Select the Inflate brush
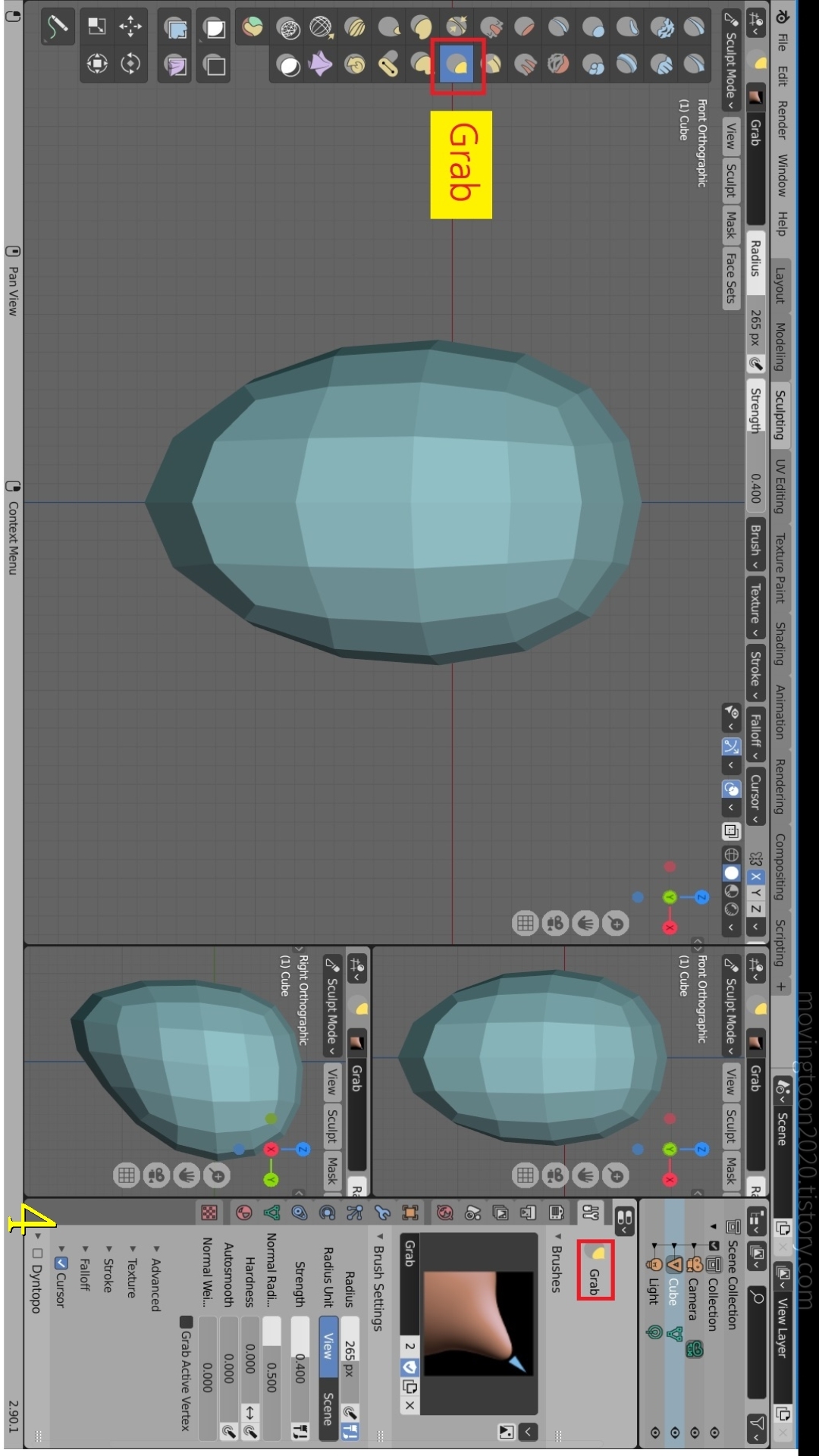The image size is (819, 1456). 593,27
